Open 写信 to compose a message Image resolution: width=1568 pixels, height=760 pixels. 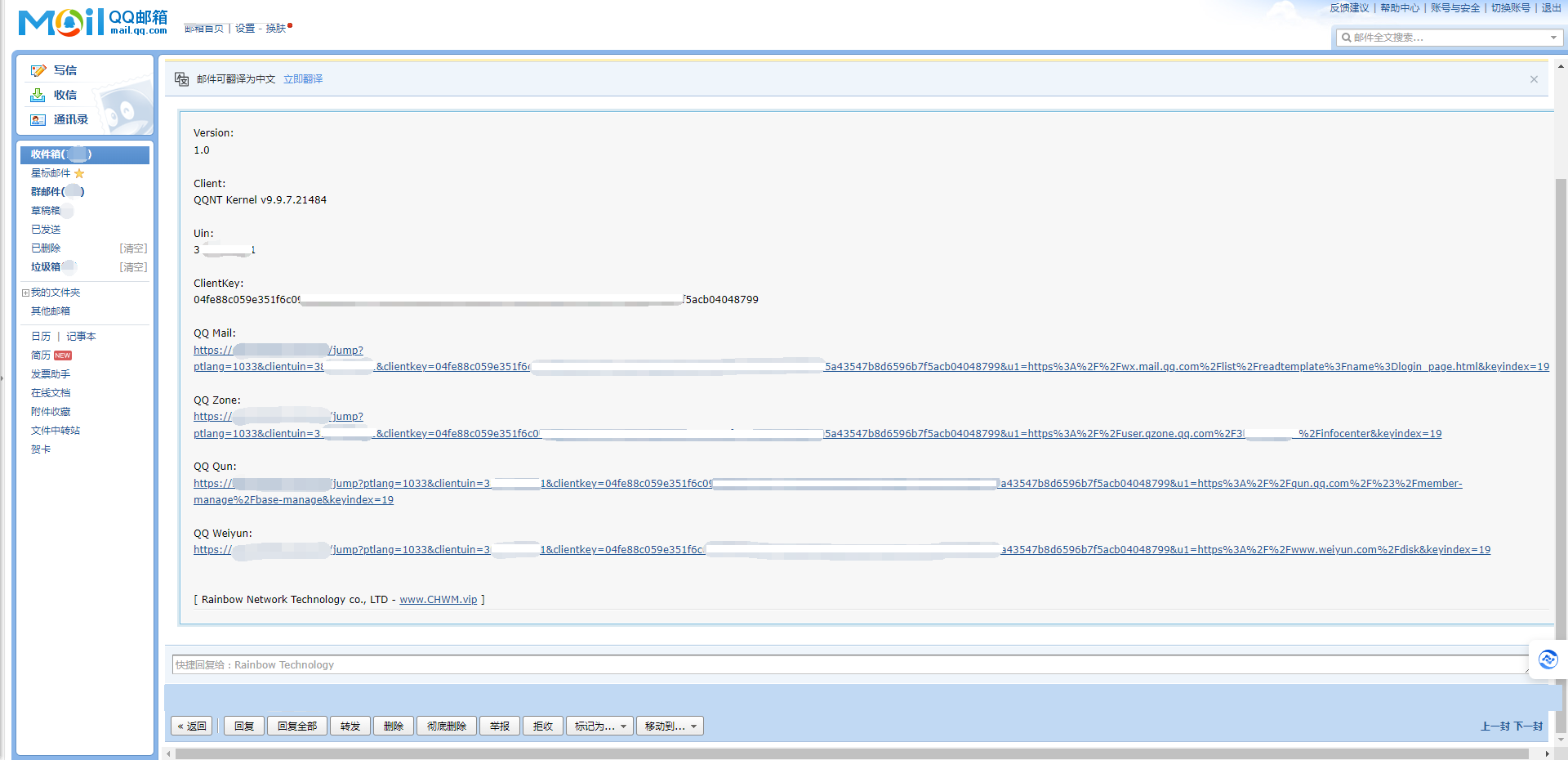[65, 71]
